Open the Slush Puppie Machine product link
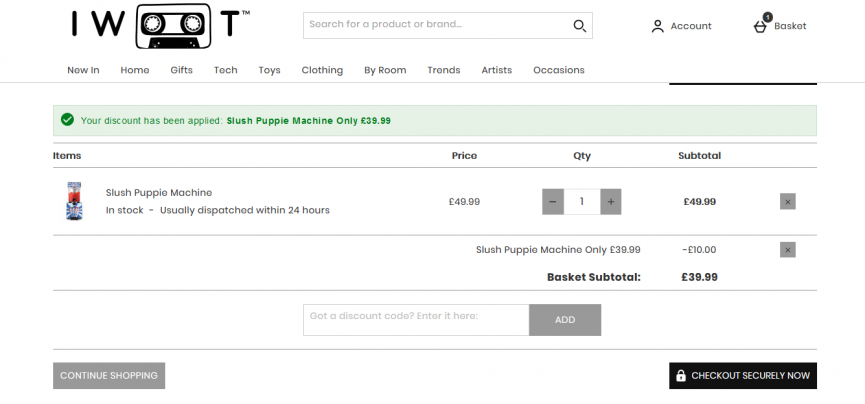Viewport: 865px width, 404px height. tap(159, 193)
